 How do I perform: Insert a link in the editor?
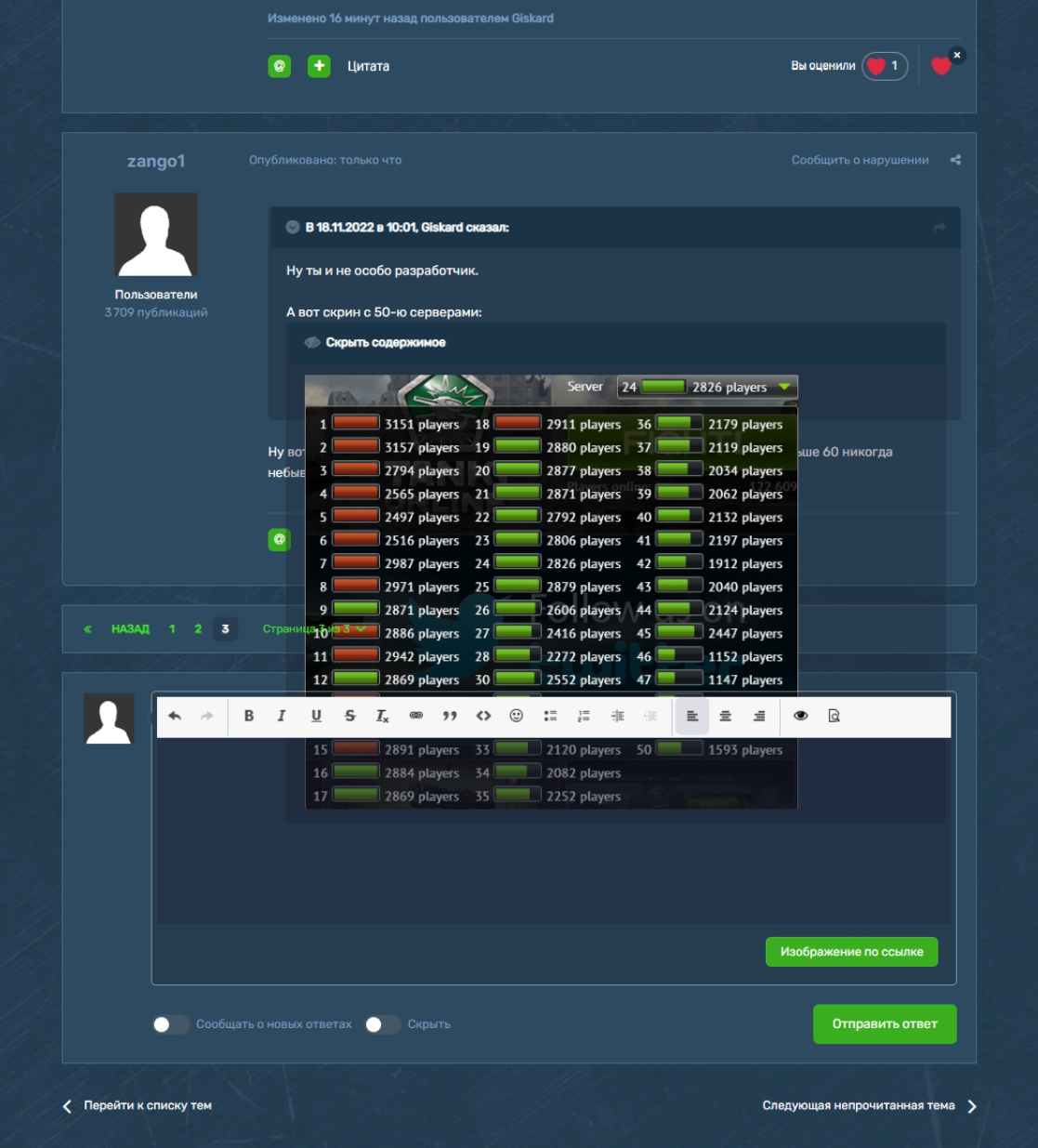[416, 716]
